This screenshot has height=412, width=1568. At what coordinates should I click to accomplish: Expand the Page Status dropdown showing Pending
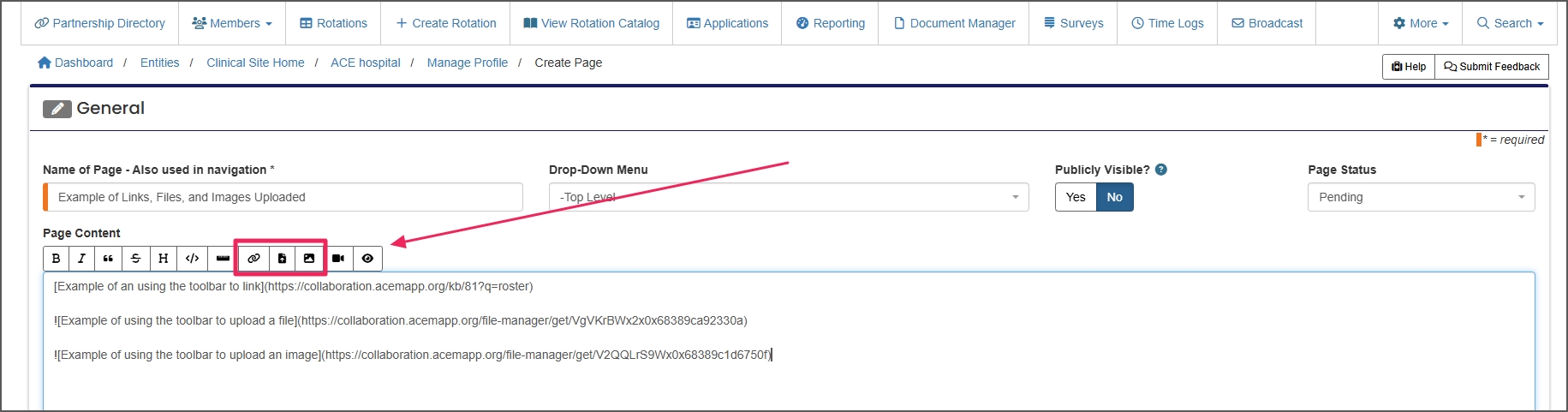[x=1420, y=197]
